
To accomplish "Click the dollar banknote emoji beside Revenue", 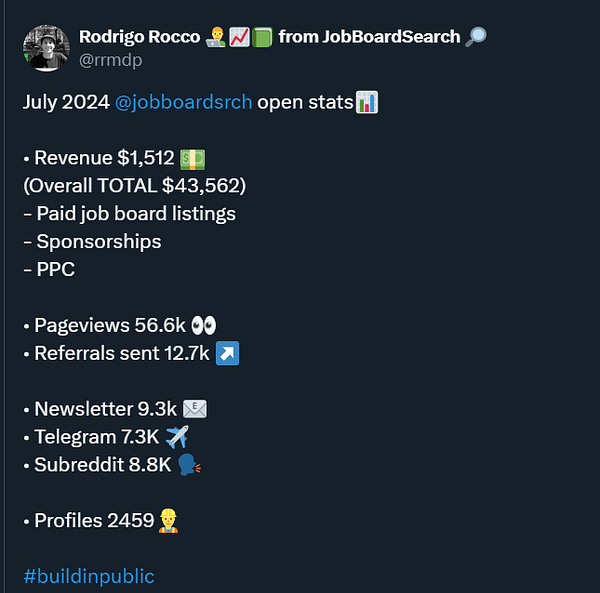I will point(192,158).
